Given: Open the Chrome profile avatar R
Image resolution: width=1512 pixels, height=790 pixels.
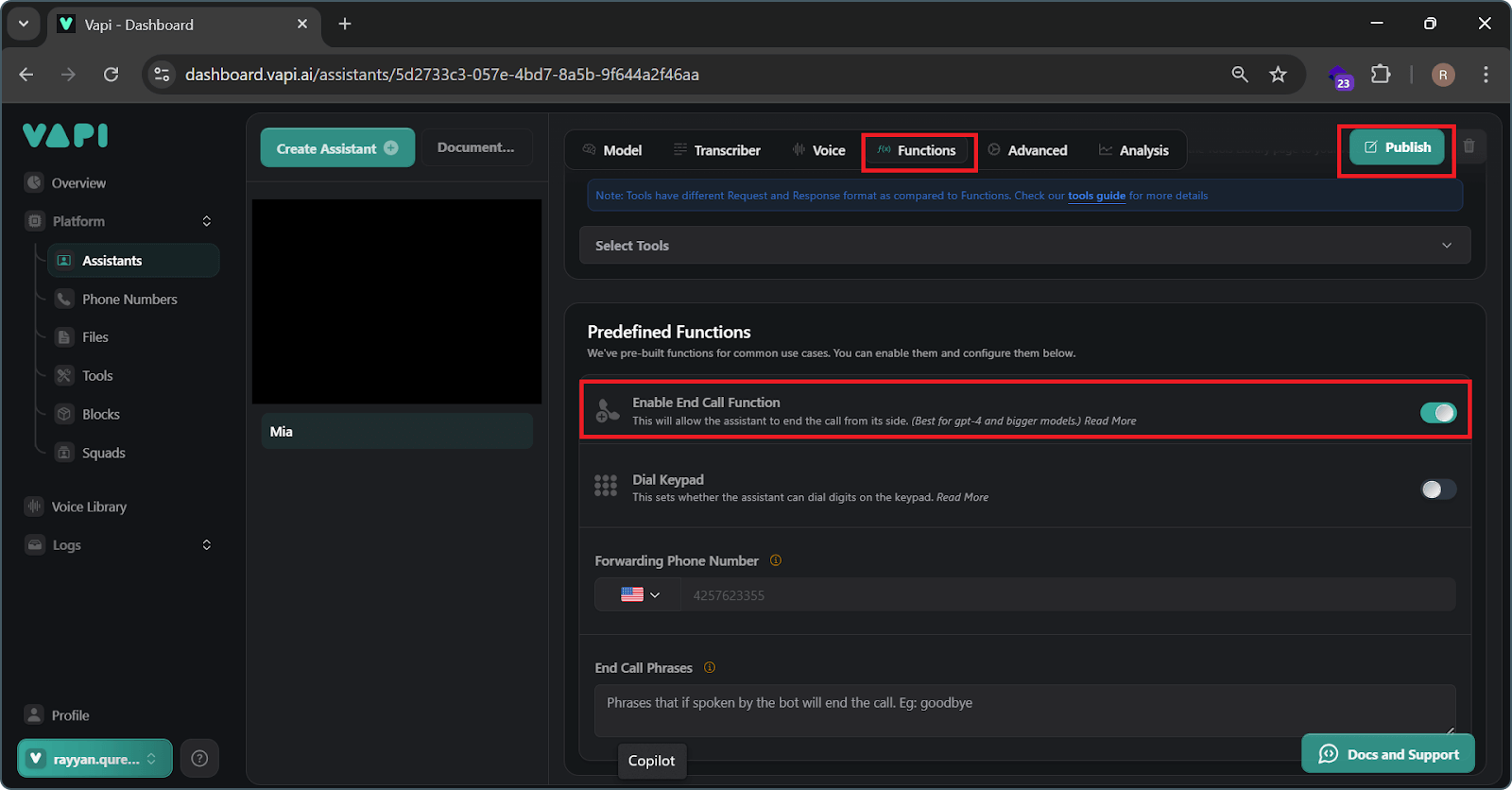Looking at the screenshot, I should [x=1443, y=75].
